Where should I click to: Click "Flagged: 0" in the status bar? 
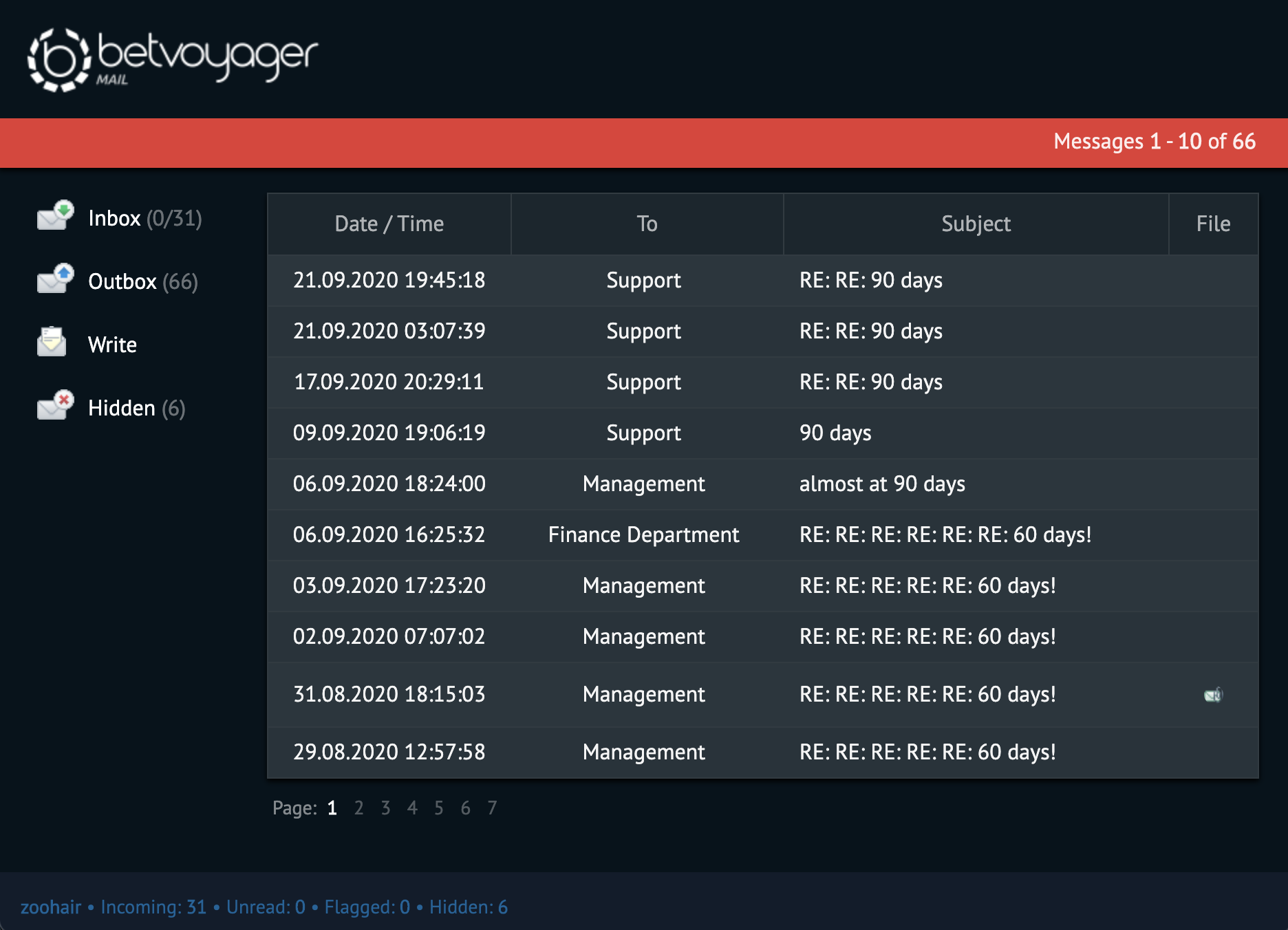tap(367, 907)
